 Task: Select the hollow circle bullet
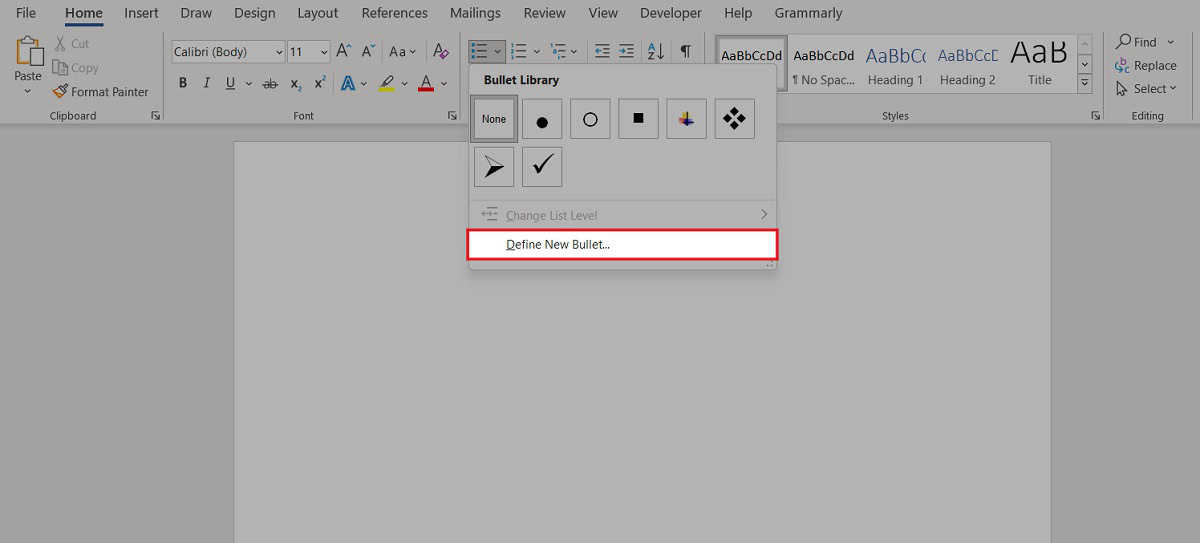tap(590, 119)
